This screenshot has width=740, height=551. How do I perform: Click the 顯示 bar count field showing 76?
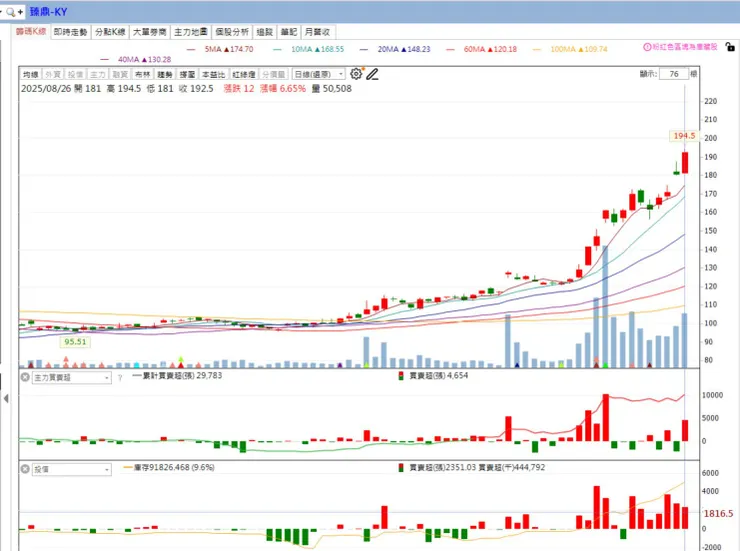tap(674, 74)
